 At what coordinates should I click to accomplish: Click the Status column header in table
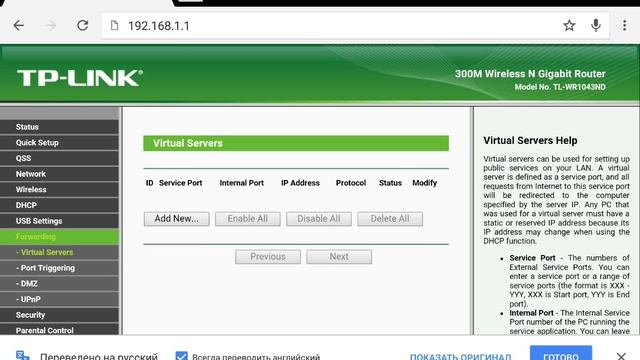click(x=390, y=183)
